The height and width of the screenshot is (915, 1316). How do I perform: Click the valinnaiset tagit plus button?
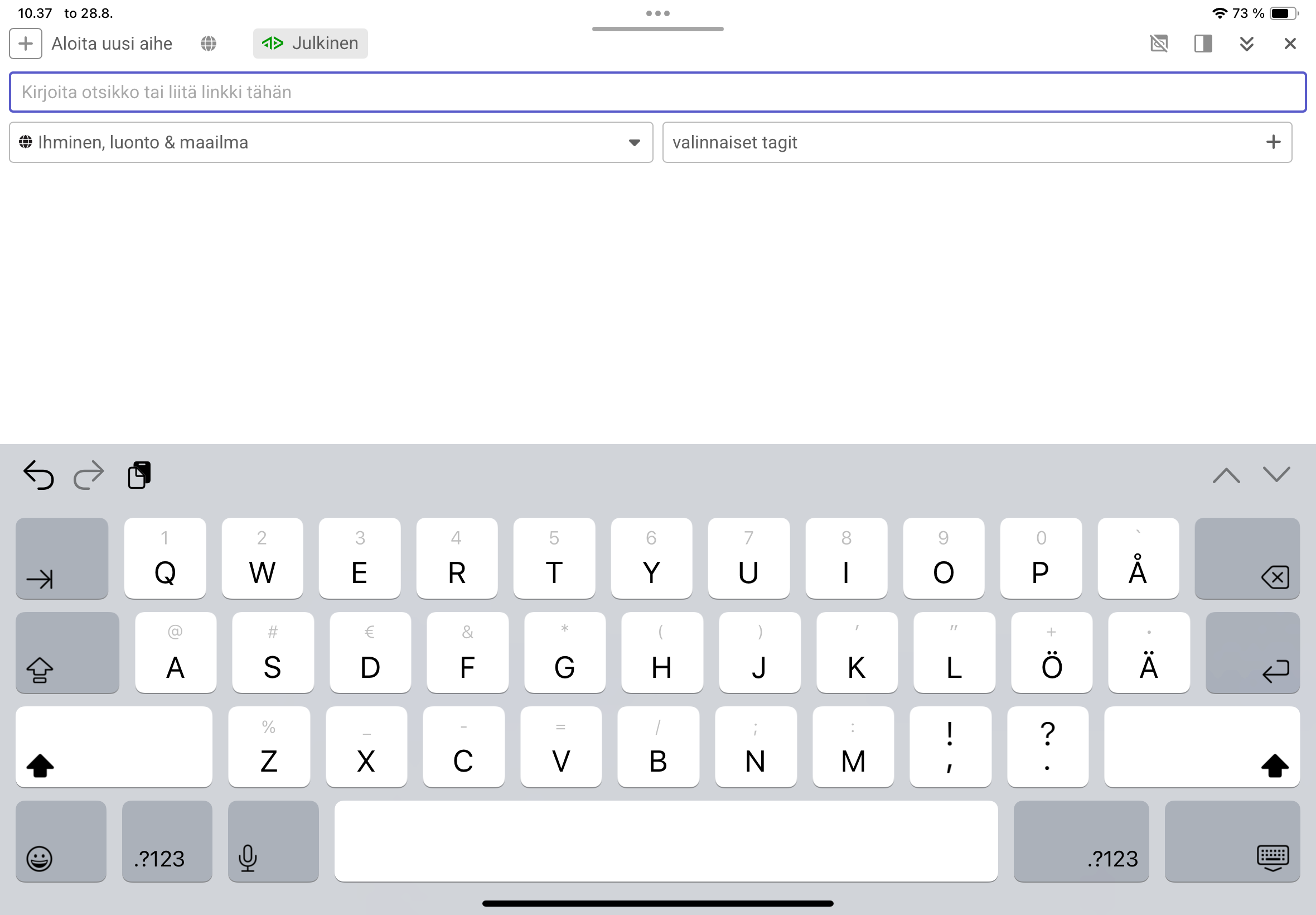coord(1273,142)
